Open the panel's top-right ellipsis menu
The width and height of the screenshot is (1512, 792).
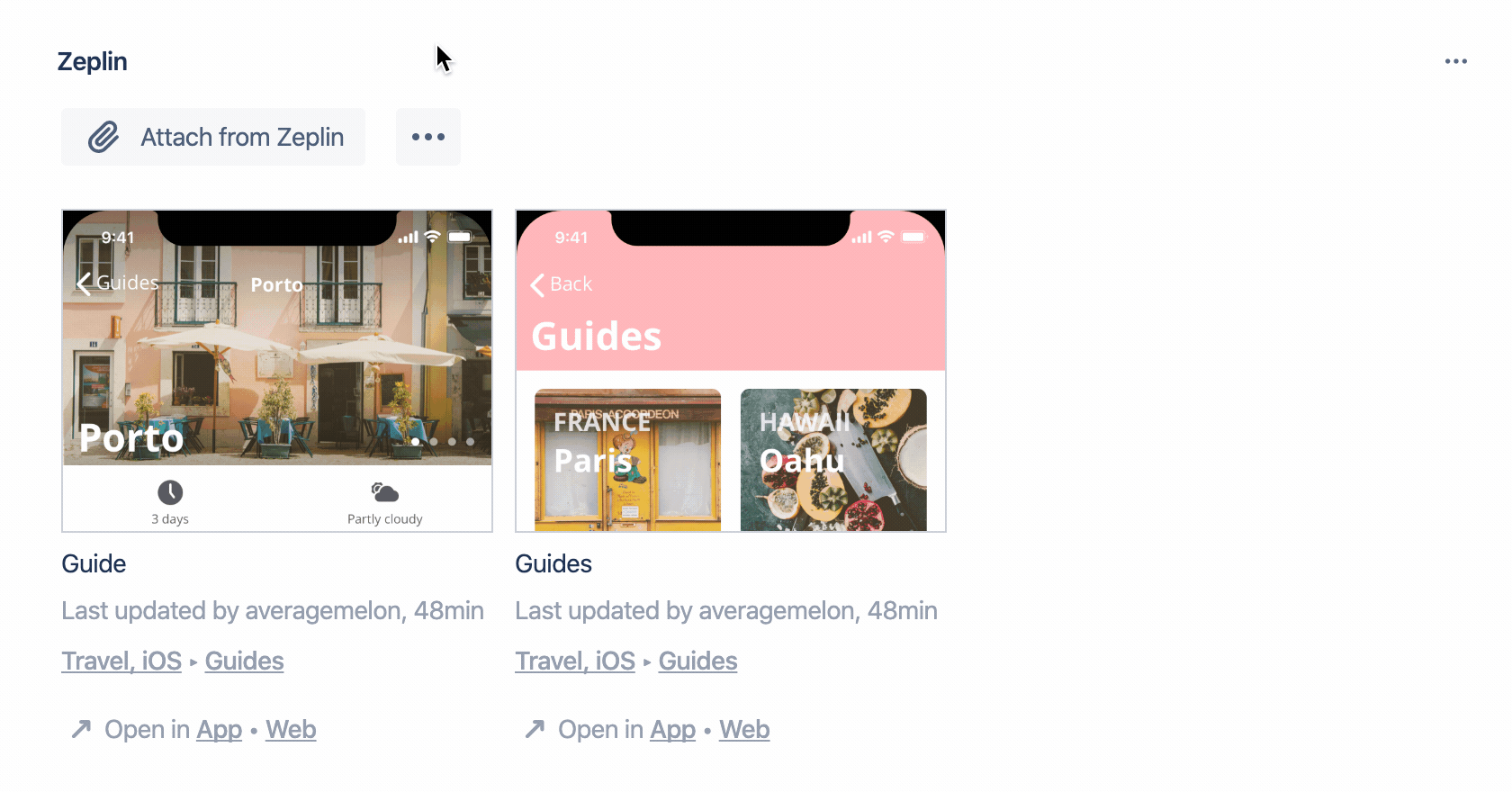tap(1455, 61)
